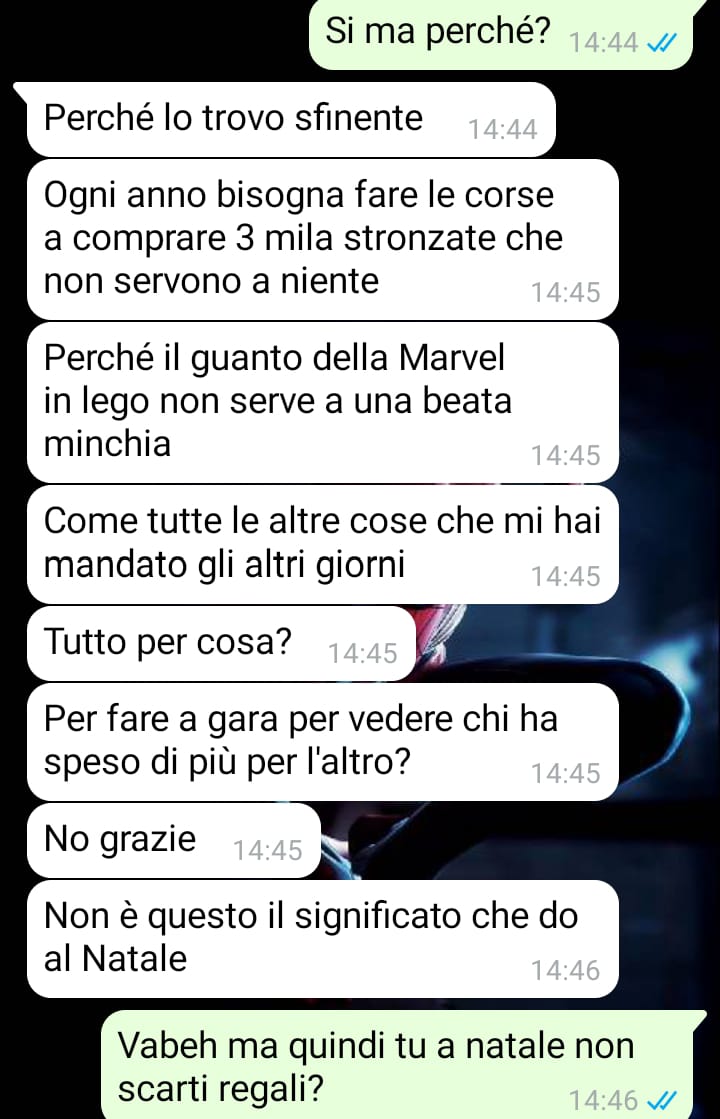
Task: Tap the 'No grazie' message bubble
Action: pos(174,840)
